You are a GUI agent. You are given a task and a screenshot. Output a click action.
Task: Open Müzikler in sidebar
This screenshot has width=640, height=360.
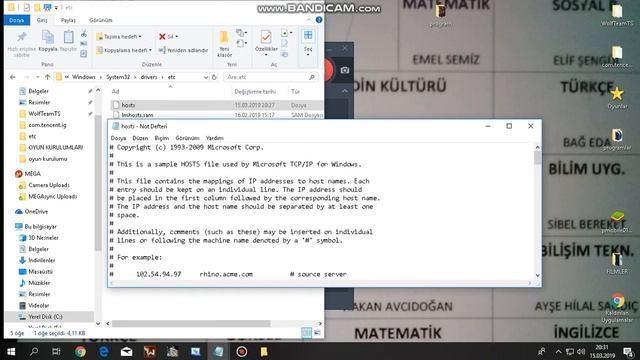point(39,283)
